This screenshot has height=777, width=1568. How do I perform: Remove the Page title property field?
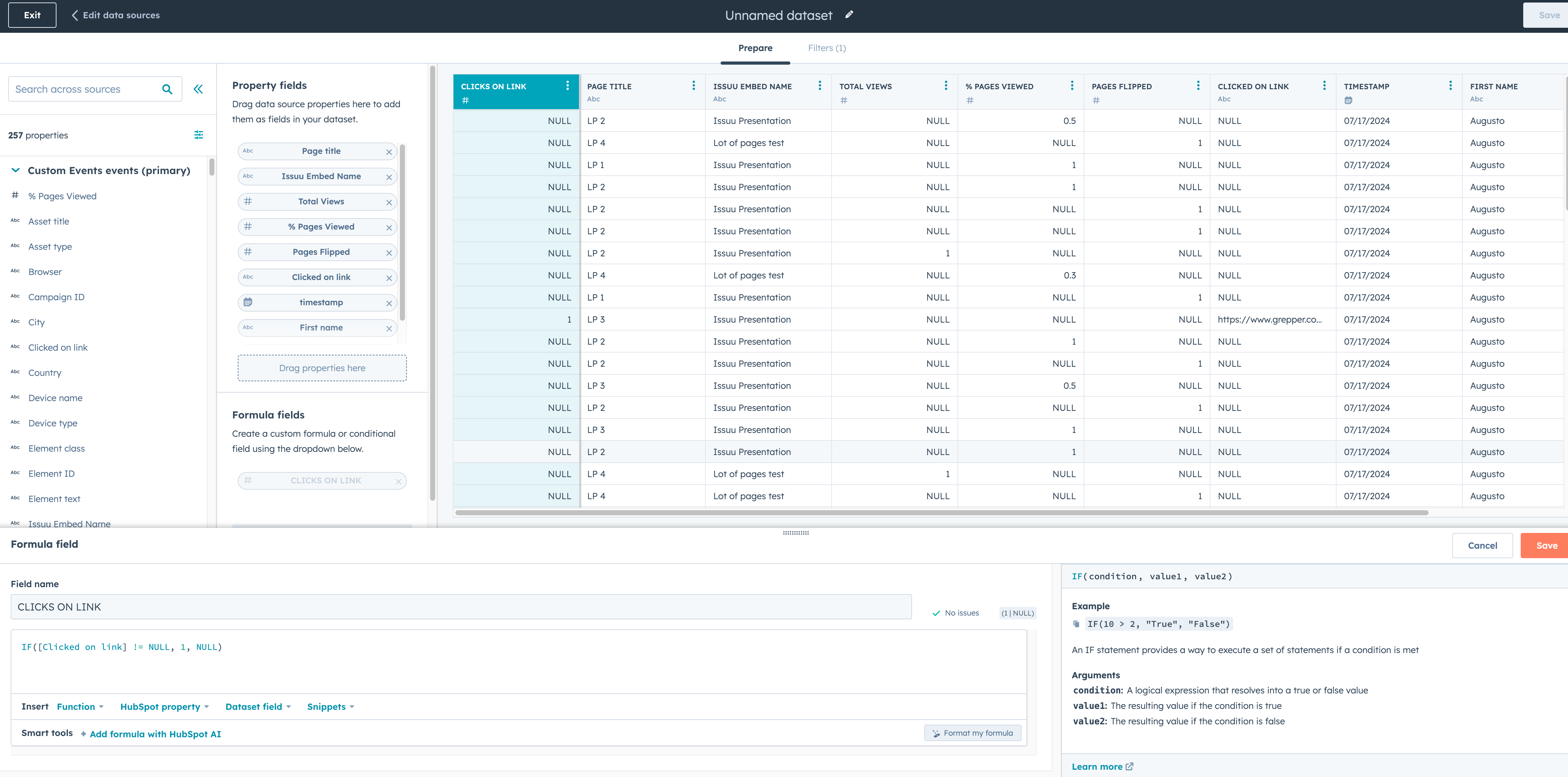click(x=389, y=152)
